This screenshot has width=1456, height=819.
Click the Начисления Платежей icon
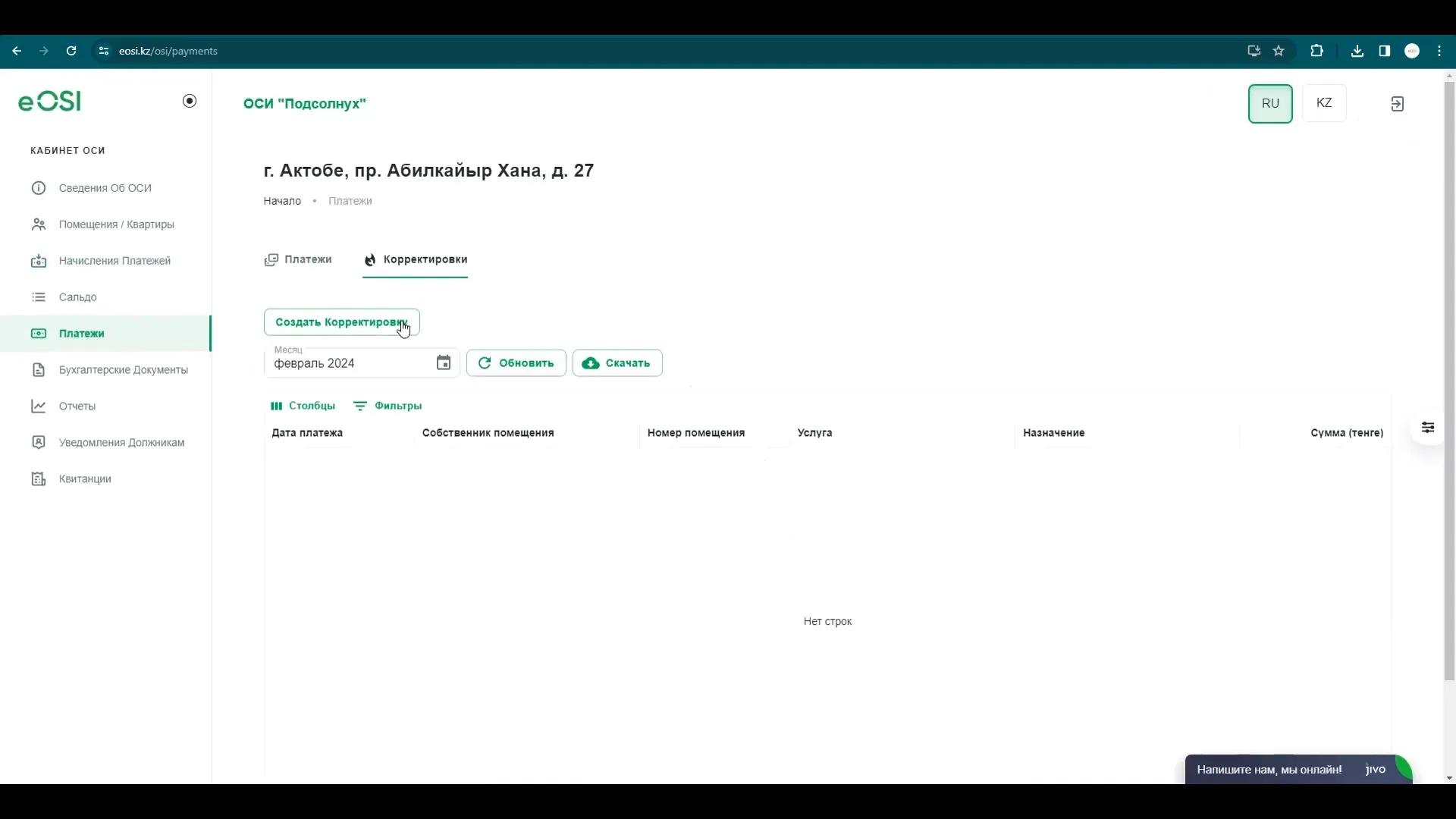pyautogui.click(x=39, y=261)
